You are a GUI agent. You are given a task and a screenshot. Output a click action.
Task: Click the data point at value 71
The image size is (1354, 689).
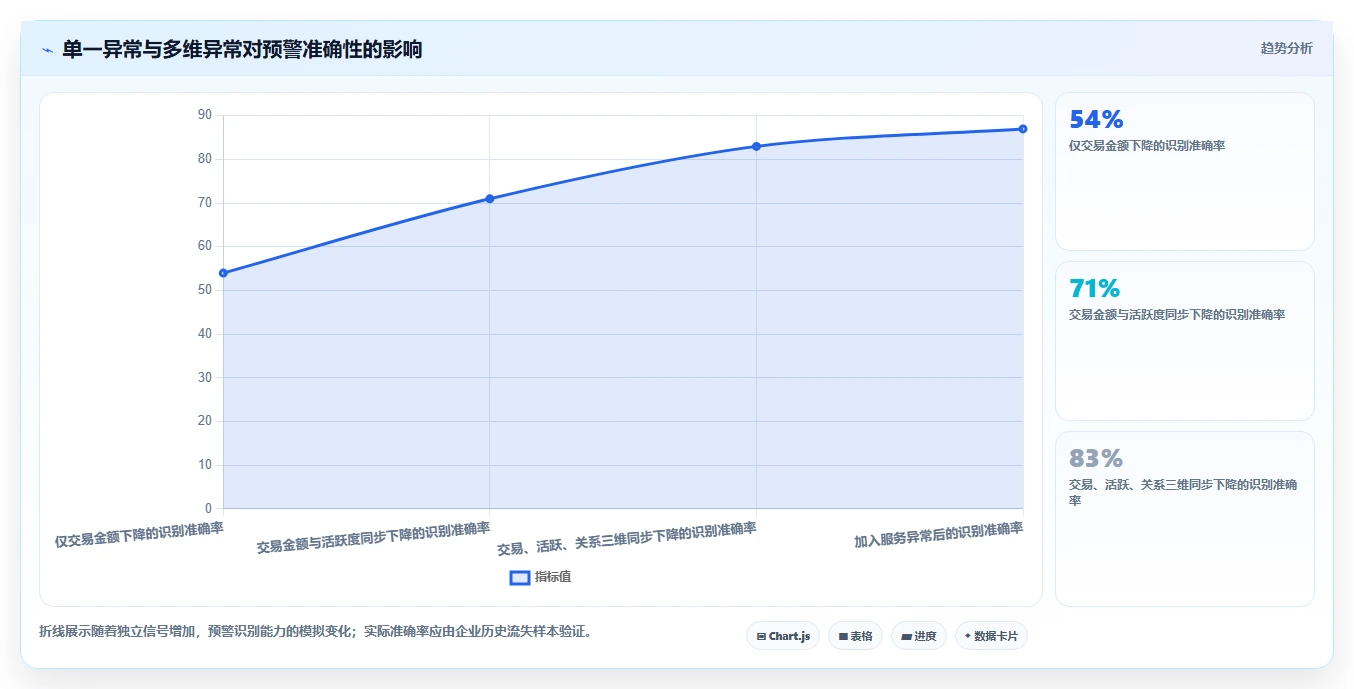490,199
